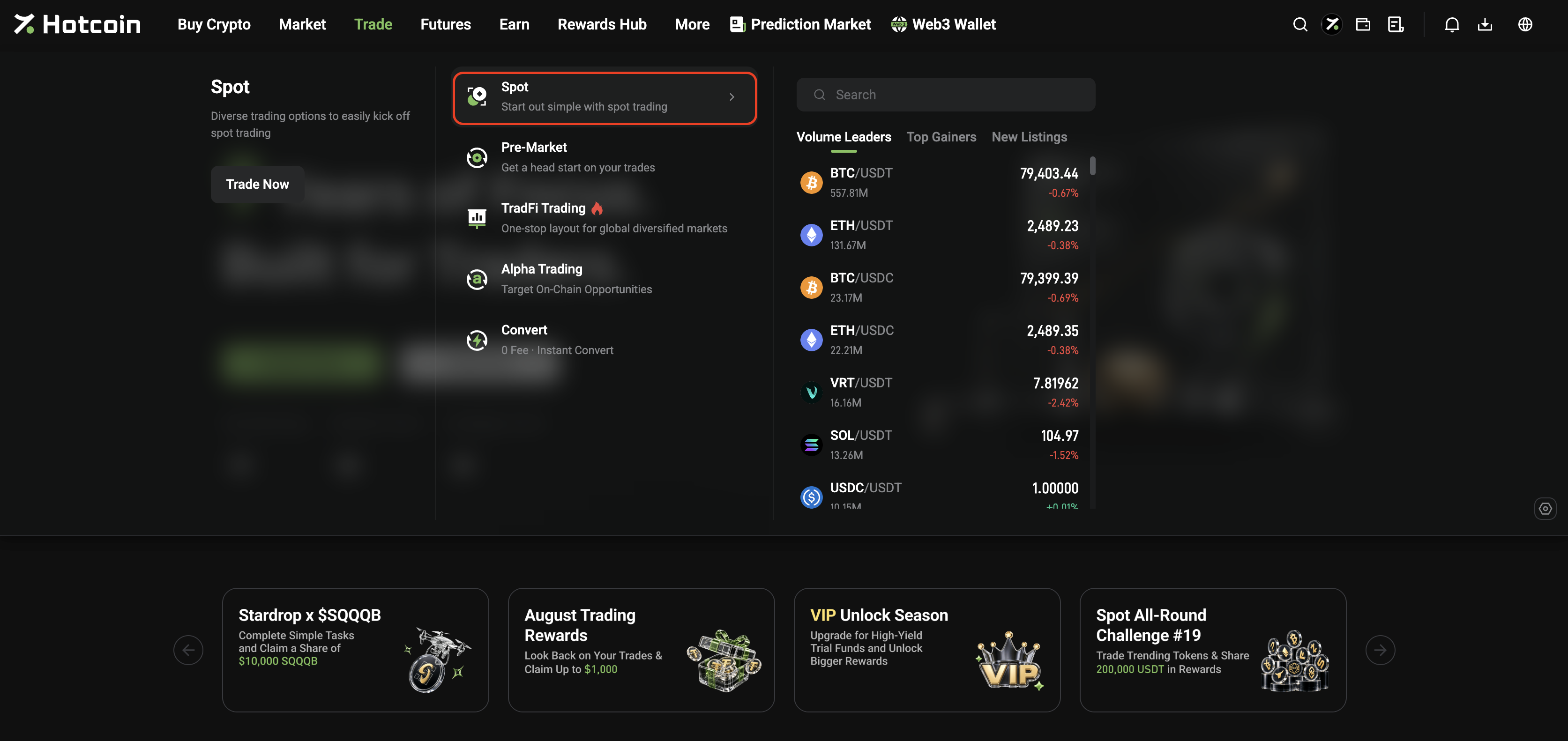Click the Hotcoin profile avatar icon
Image resolution: width=1568 pixels, height=741 pixels.
(x=1332, y=24)
